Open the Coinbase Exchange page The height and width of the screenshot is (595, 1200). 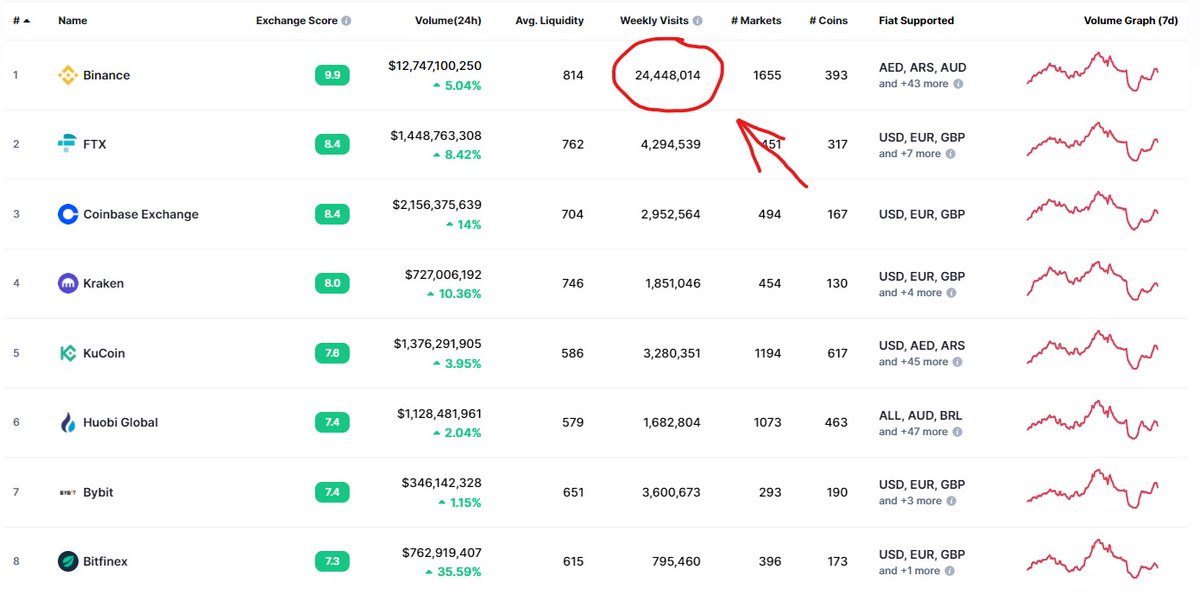pyautogui.click(x=141, y=214)
